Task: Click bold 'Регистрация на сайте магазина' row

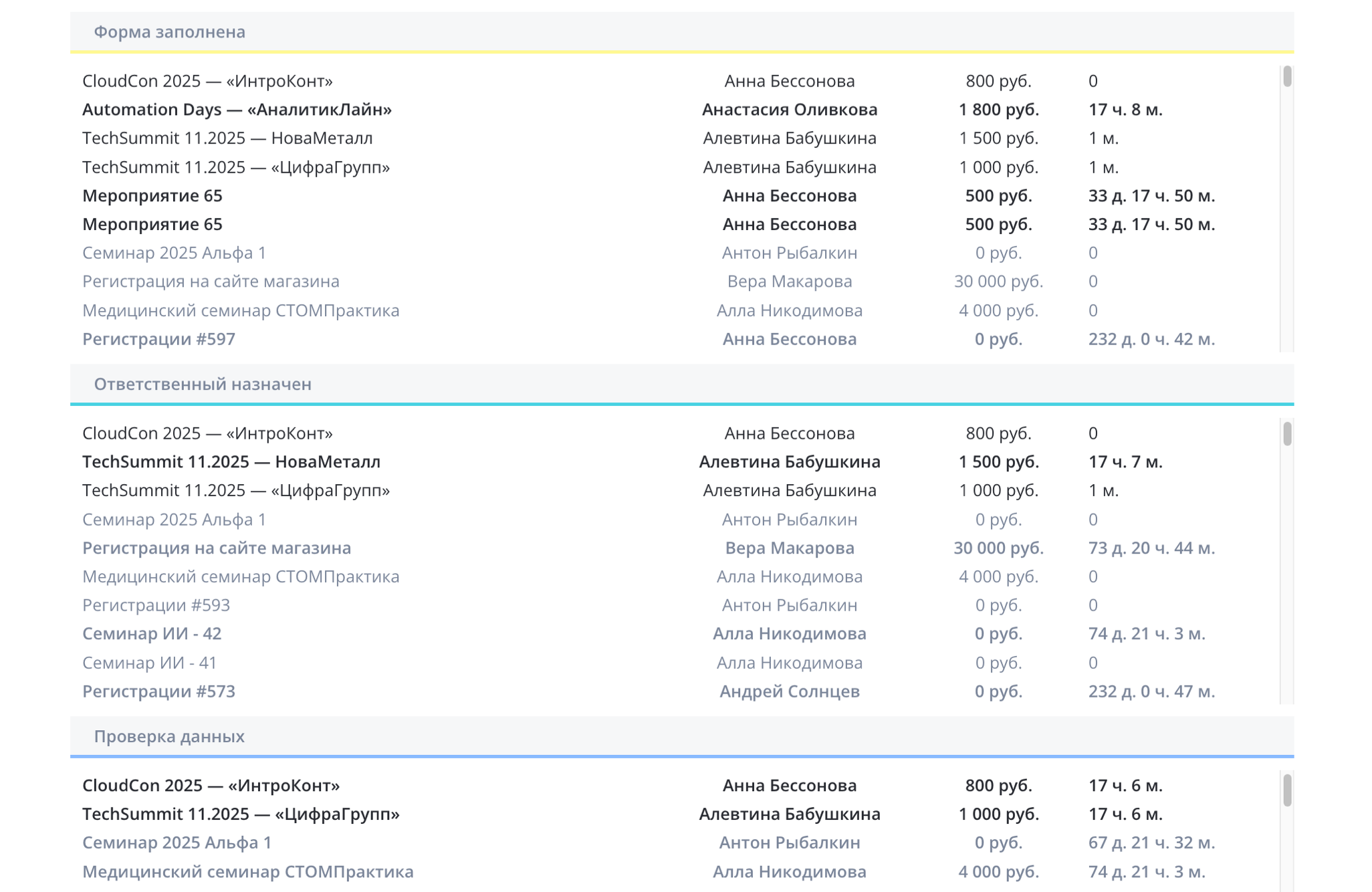Action: [x=217, y=548]
